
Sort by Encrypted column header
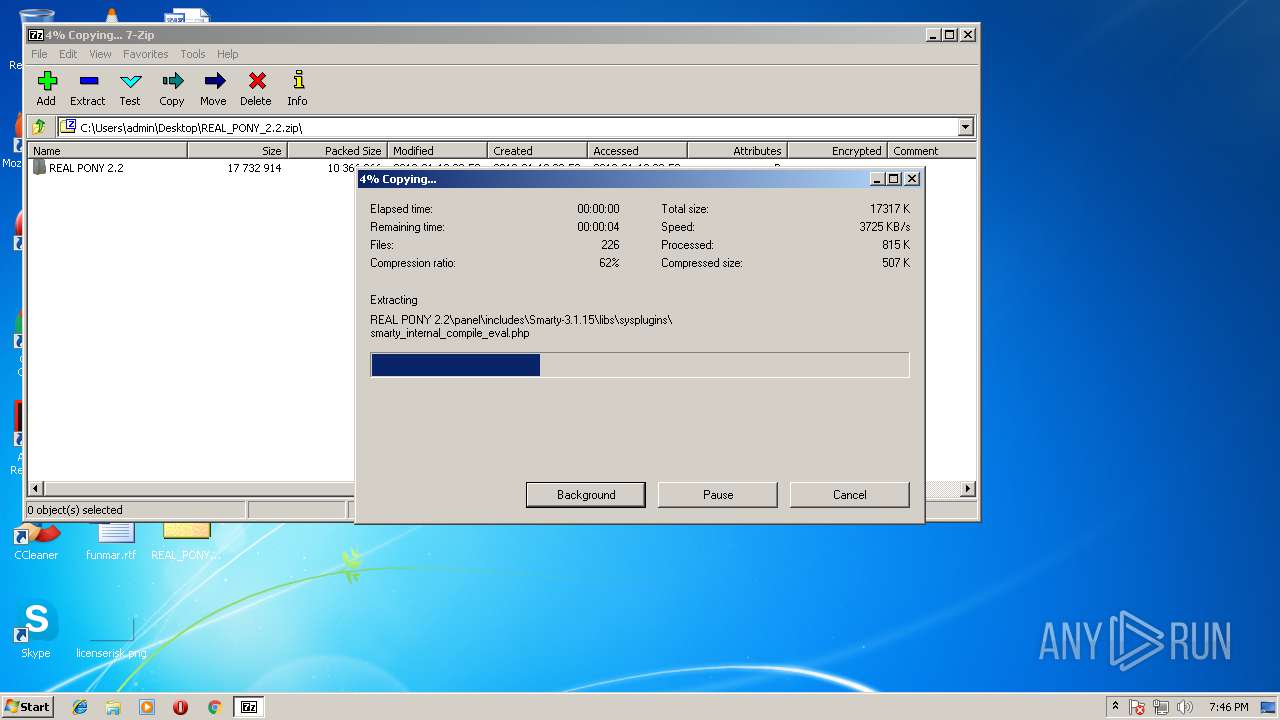point(838,151)
